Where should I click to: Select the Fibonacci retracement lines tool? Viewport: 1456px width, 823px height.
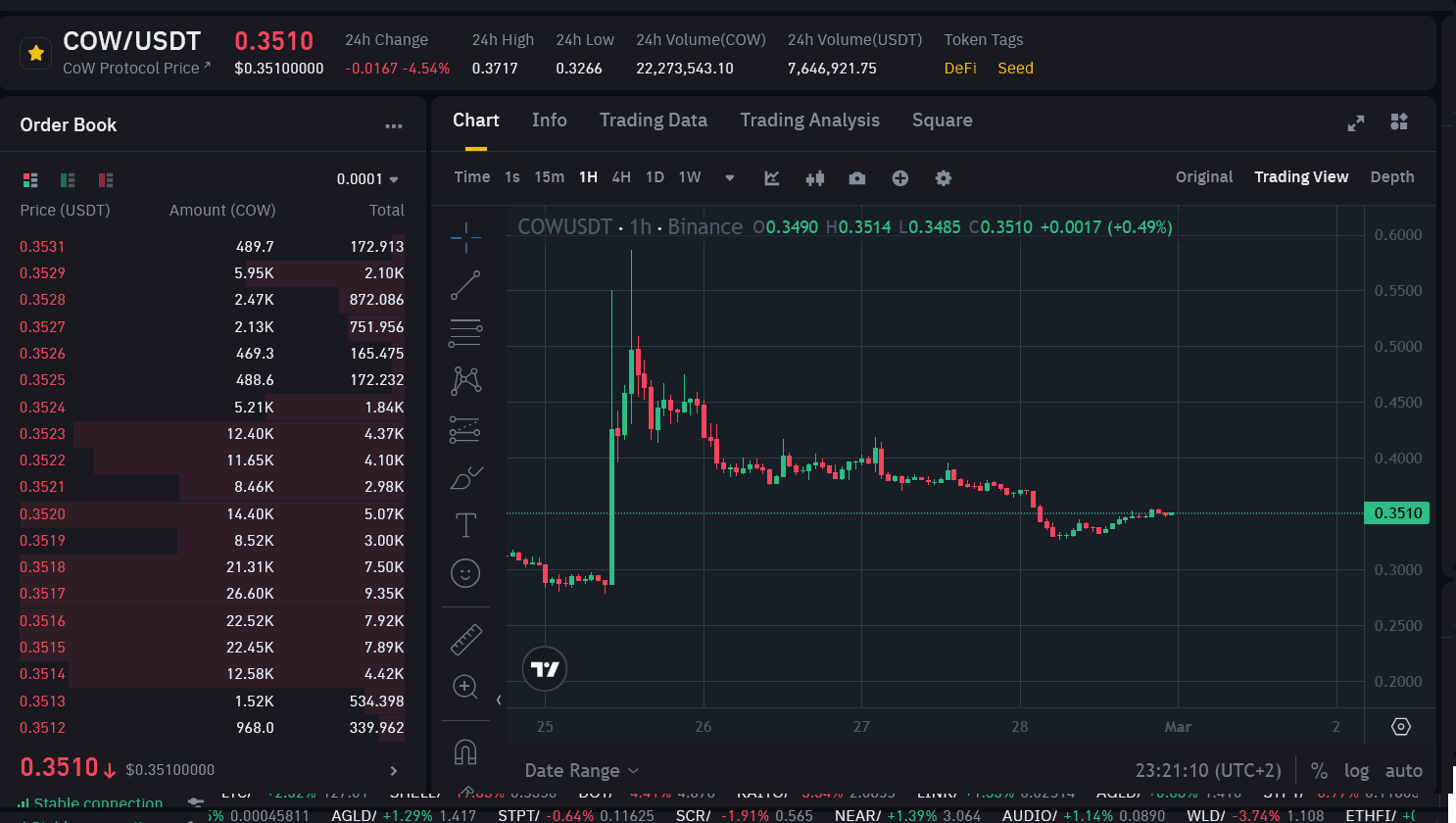pyautogui.click(x=465, y=332)
